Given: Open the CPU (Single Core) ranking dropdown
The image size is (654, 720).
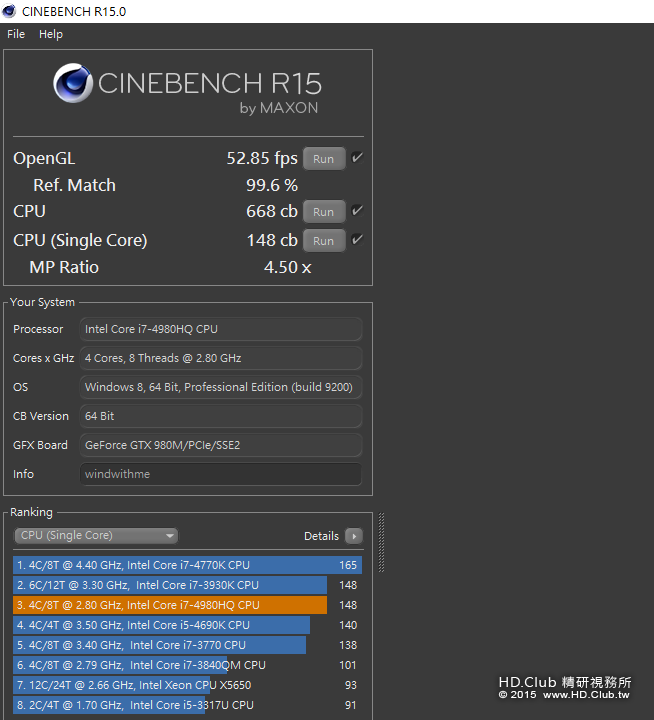Looking at the screenshot, I should (x=96, y=535).
